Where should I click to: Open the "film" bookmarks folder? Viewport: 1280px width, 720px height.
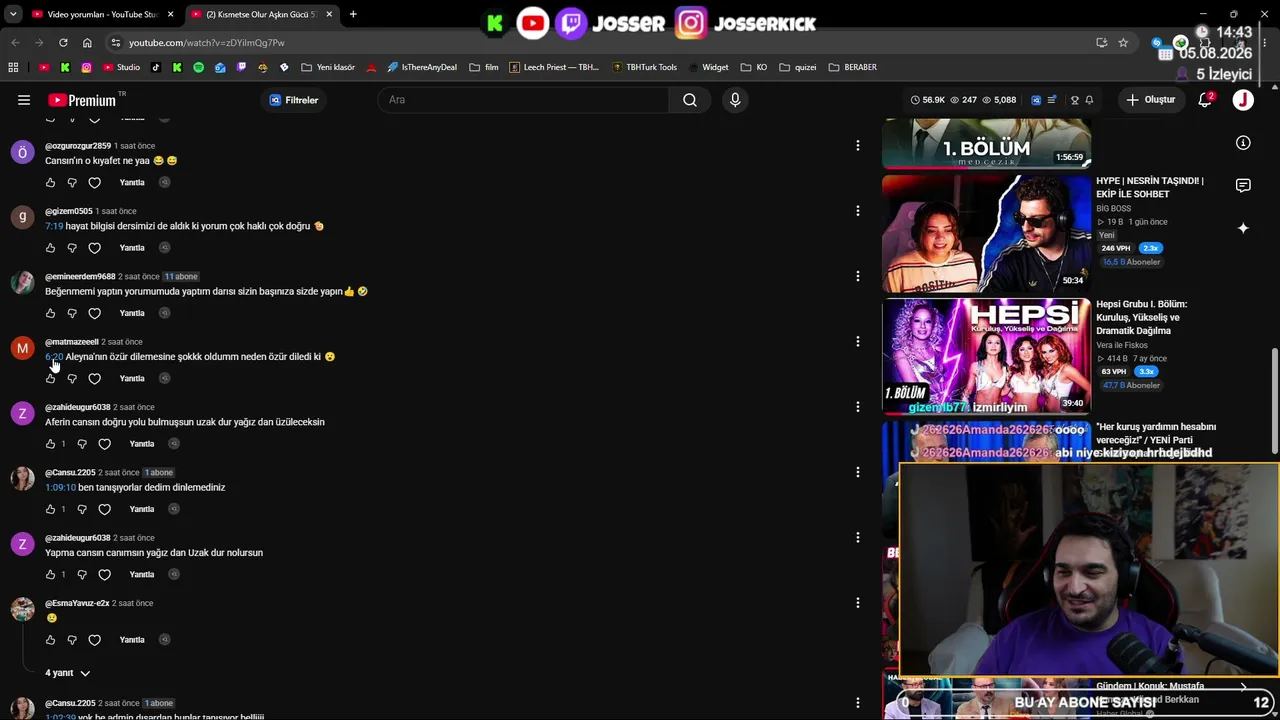484,67
